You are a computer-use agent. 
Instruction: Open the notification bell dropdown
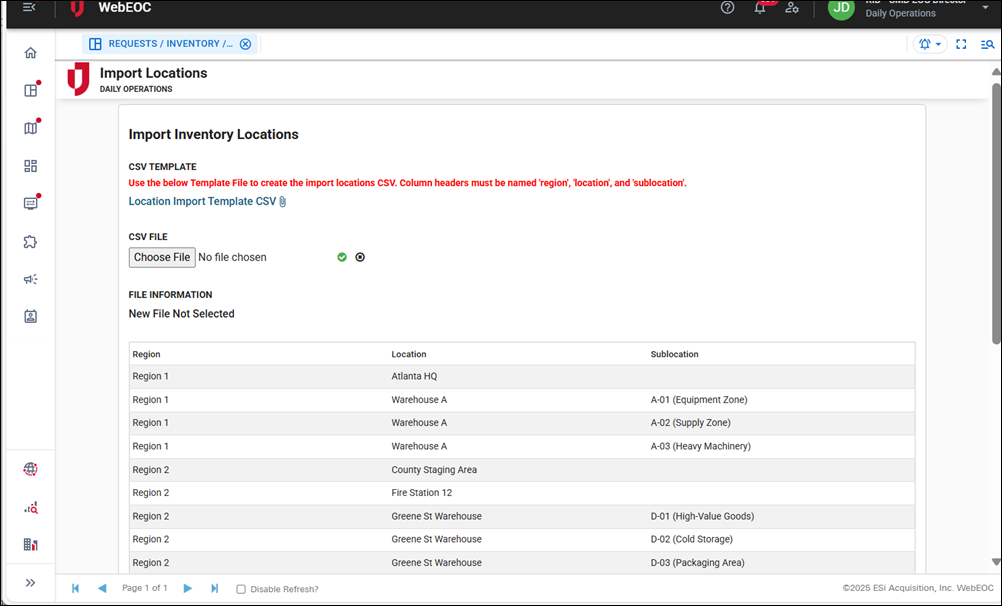click(930, 44)
